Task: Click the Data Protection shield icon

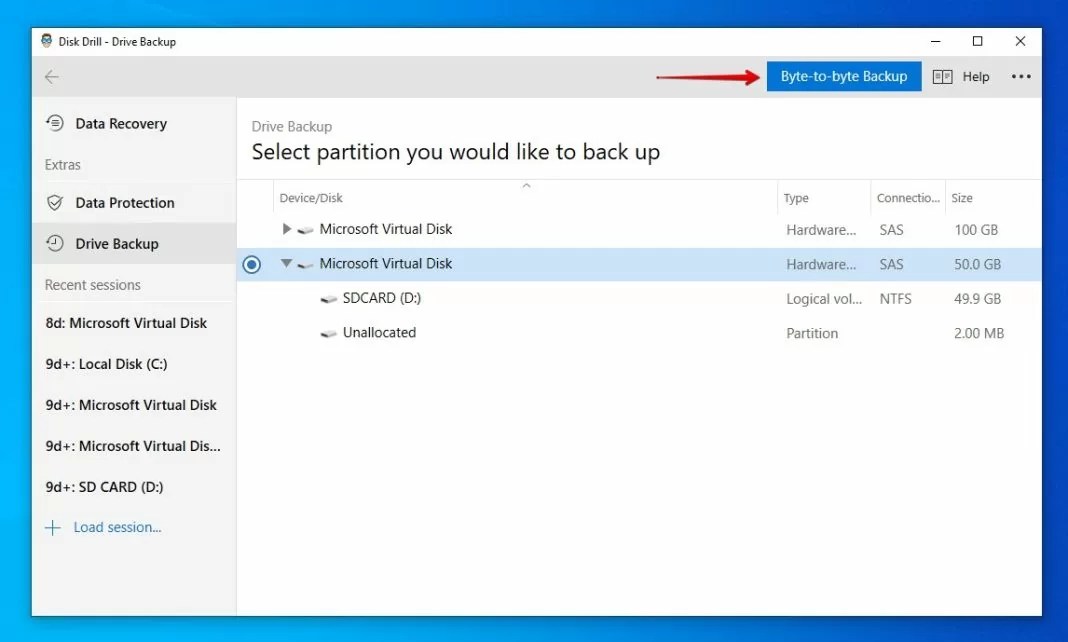Action: tap(55, 202)
